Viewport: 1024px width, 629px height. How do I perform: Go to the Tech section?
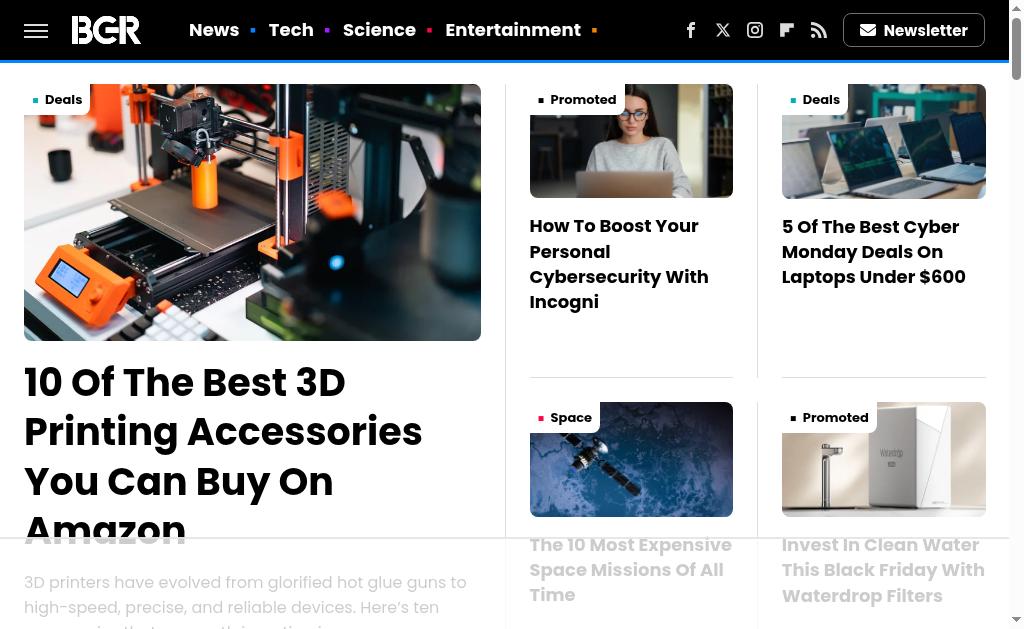tap(291, 30)
